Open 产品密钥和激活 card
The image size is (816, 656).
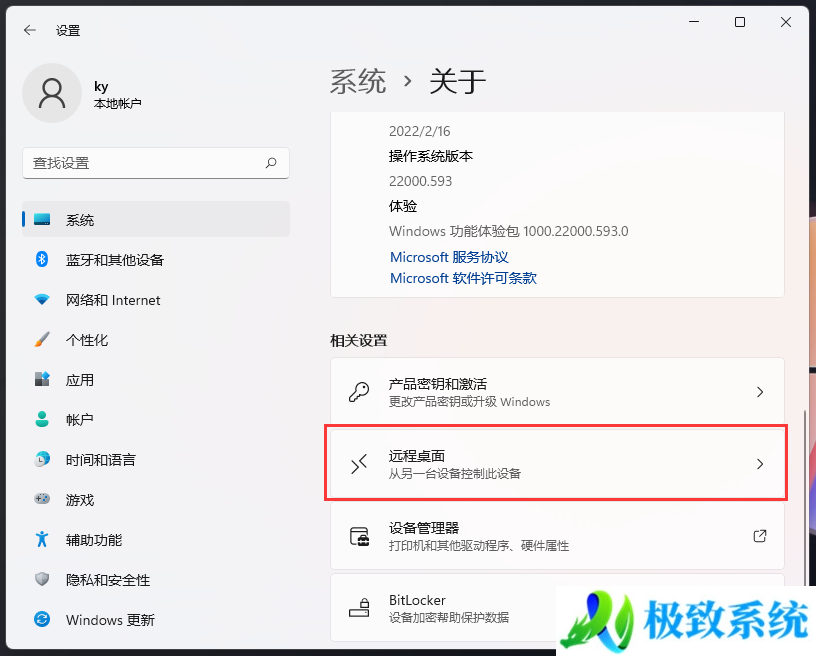(x=557, y=392)
